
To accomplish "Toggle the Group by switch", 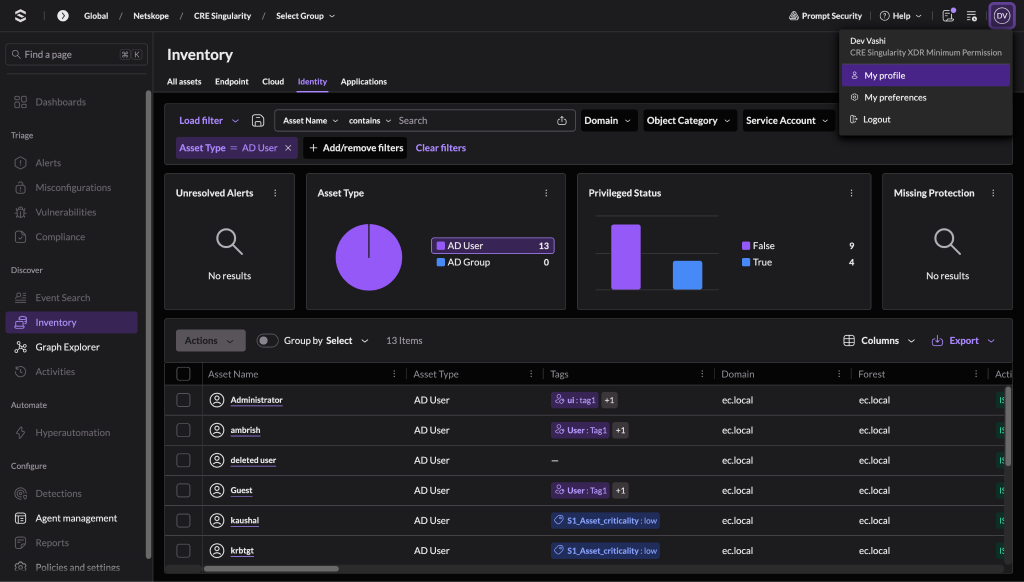I will pyautogui.click(x=267, y=340).
